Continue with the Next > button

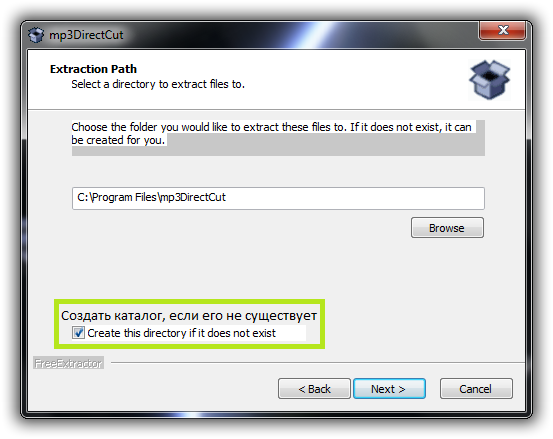389,389
